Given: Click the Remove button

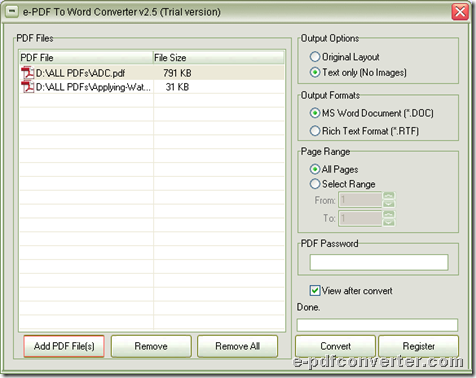Looking at the screenshot, I should pyautogui.click(x=151, y=346).
